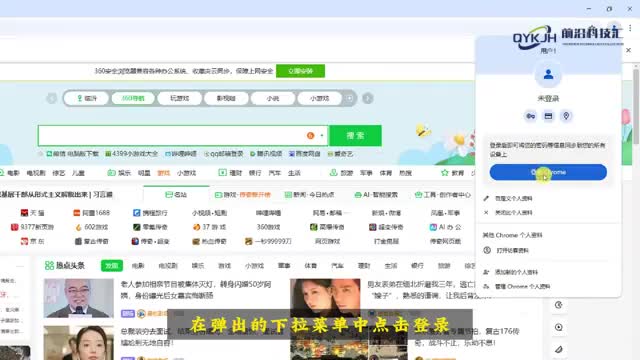Open saved passwords key icon in profile menu

[x=530, y=116]
